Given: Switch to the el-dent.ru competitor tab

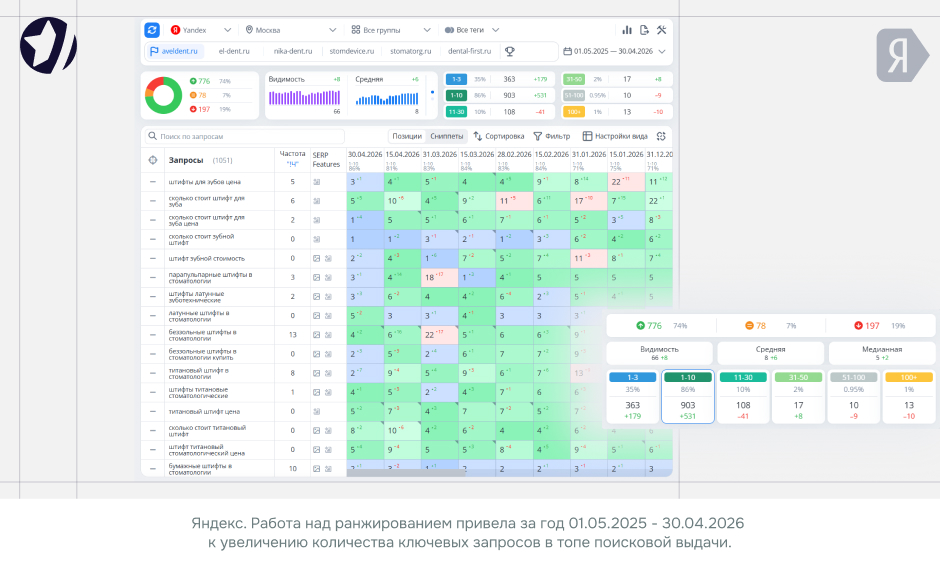Looking at the screenshot, I should pos(234,52).
